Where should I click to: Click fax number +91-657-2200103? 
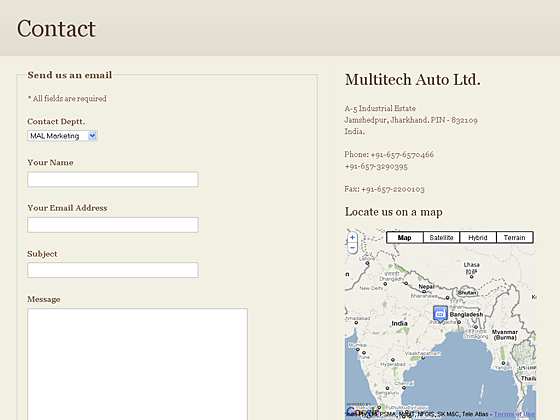click(x=393, y=189)
